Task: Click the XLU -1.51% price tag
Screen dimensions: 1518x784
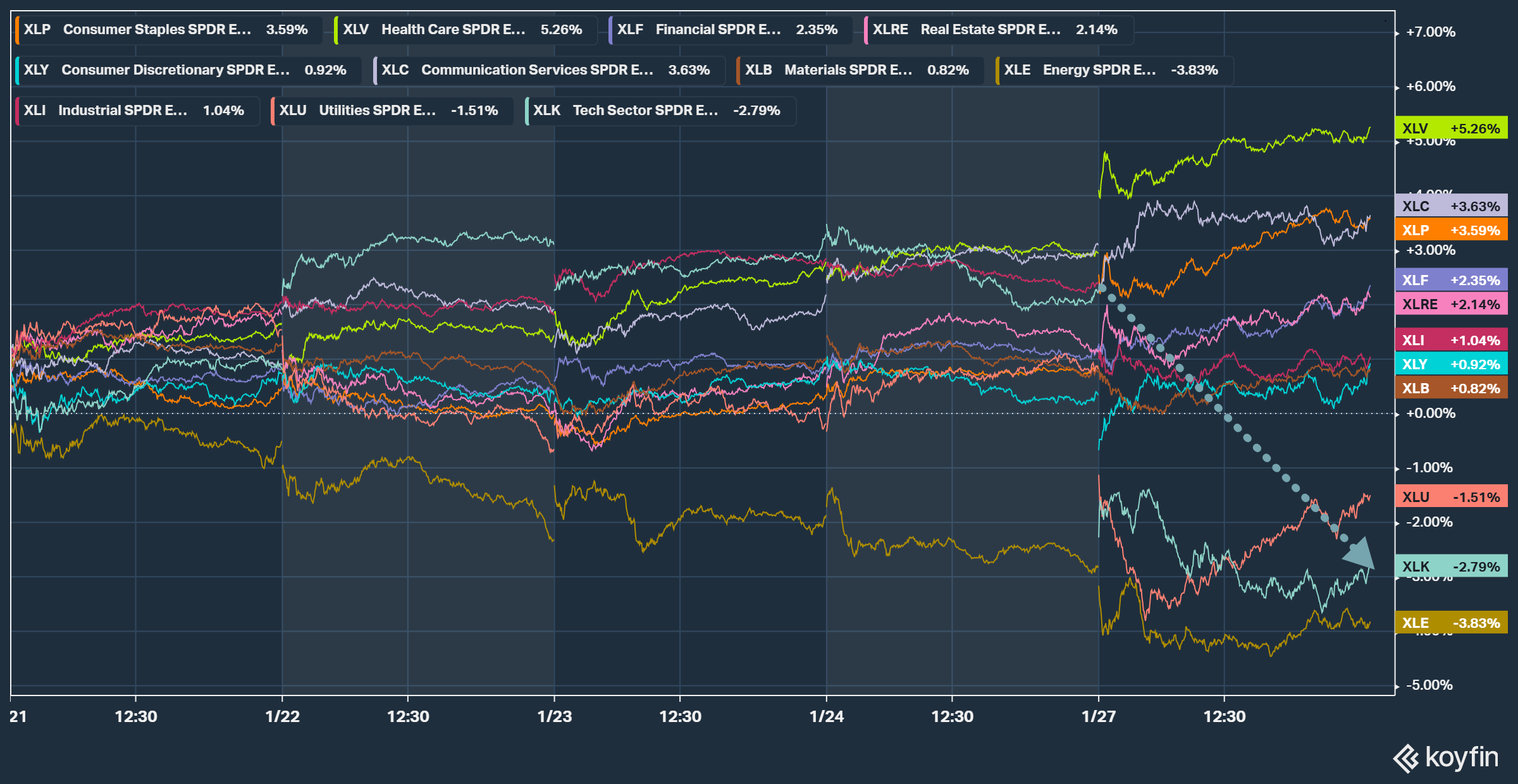Action: pyautogui.click(x=1451, y=497)
